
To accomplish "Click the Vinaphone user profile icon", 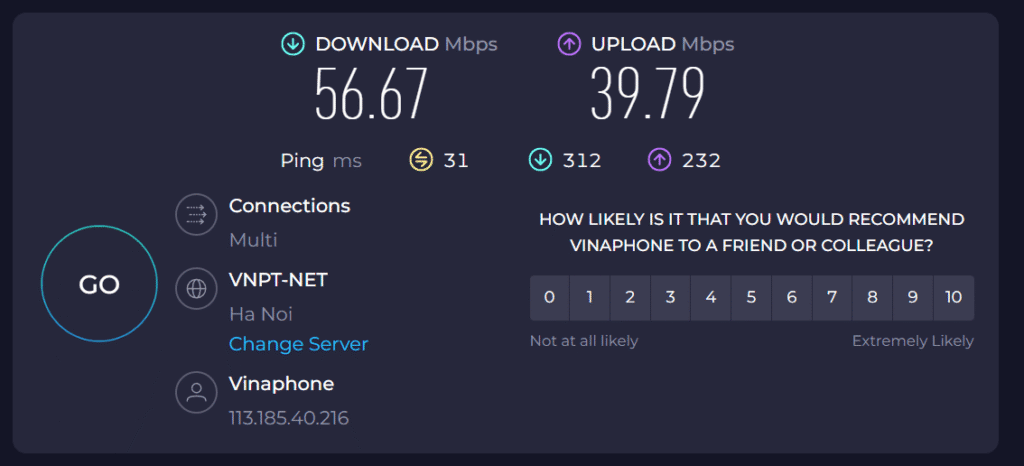I will (x=196, y=392).
